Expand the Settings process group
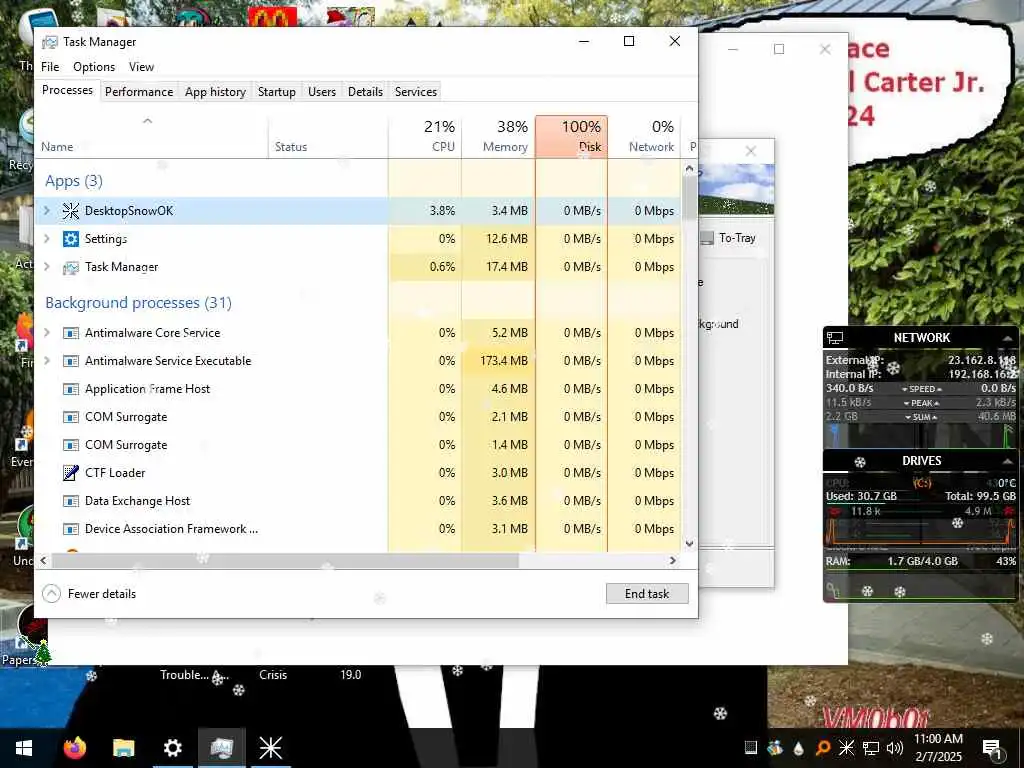Viewport: 1024px width, 768px height. tap(47, 238)
